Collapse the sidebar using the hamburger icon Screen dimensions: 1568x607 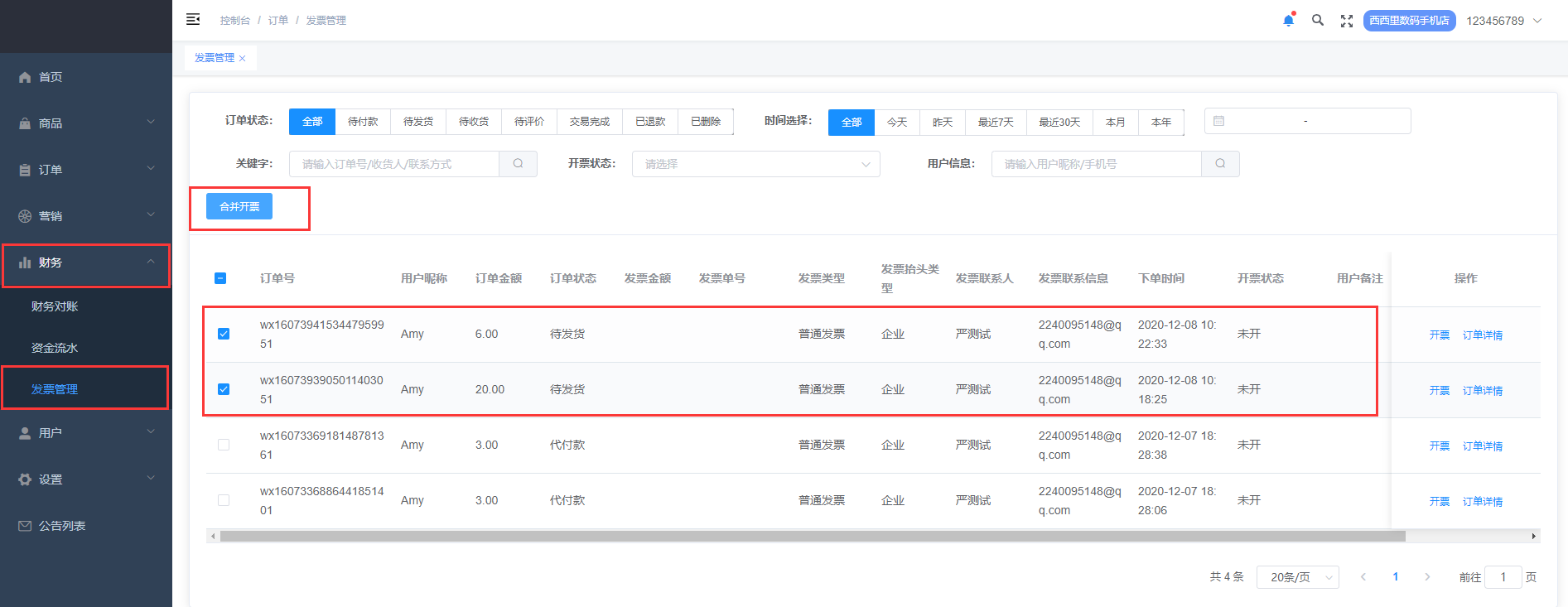(193, 19)
